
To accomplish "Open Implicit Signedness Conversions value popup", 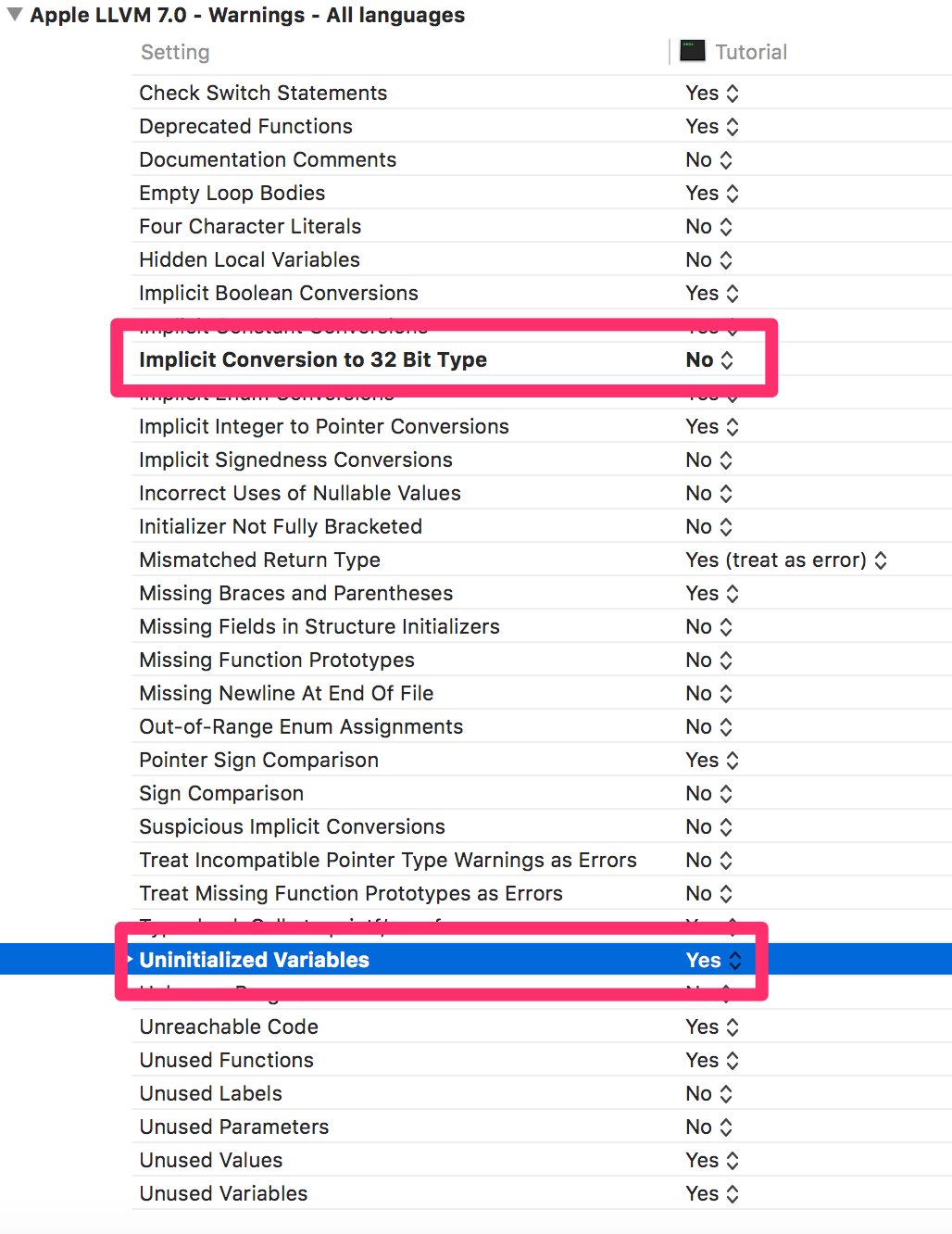I will point(709,460).
